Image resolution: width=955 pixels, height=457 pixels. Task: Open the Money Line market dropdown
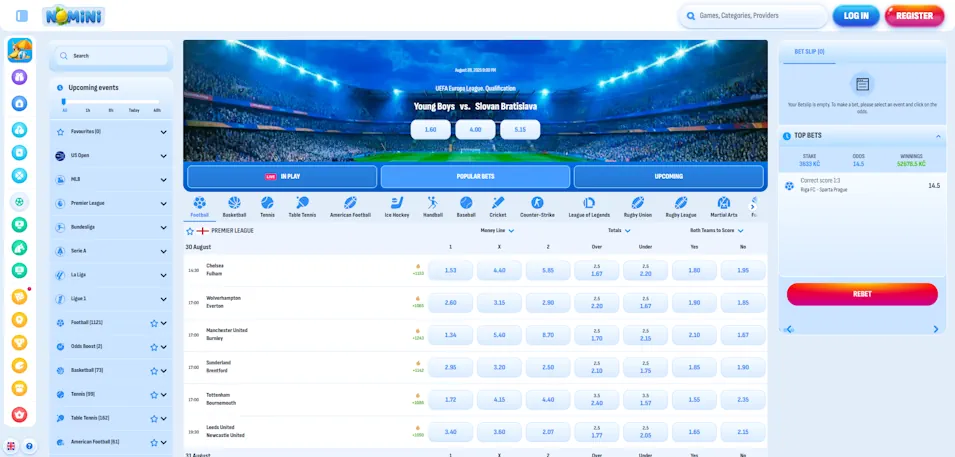pyautogui.click(x=497, y=231)
